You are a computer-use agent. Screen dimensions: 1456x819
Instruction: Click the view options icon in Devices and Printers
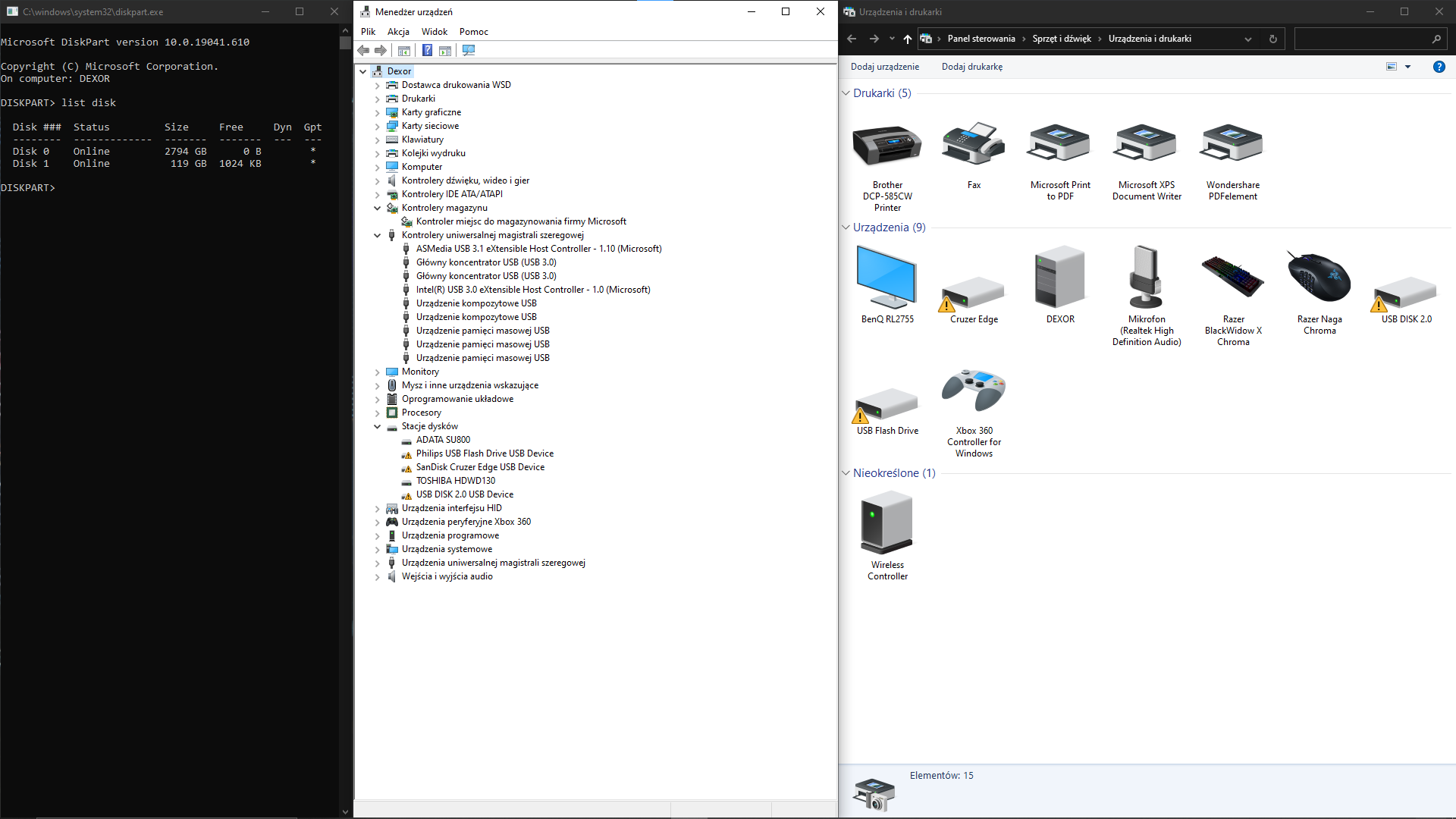(1392, 67)
